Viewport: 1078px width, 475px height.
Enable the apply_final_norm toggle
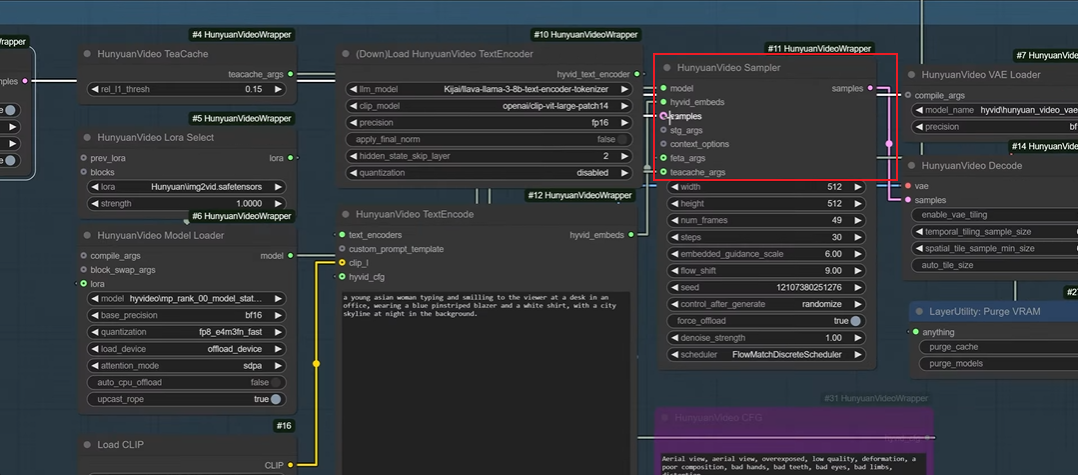[x=623, y=139]
